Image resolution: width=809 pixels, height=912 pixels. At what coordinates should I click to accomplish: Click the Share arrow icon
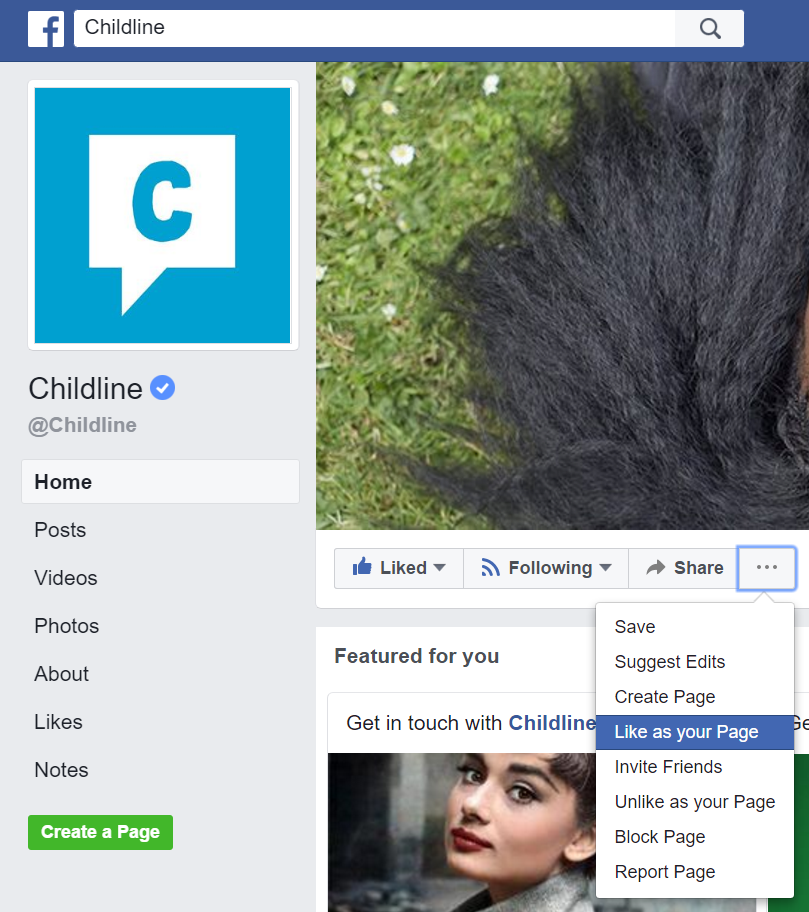[x=656, y=568]
